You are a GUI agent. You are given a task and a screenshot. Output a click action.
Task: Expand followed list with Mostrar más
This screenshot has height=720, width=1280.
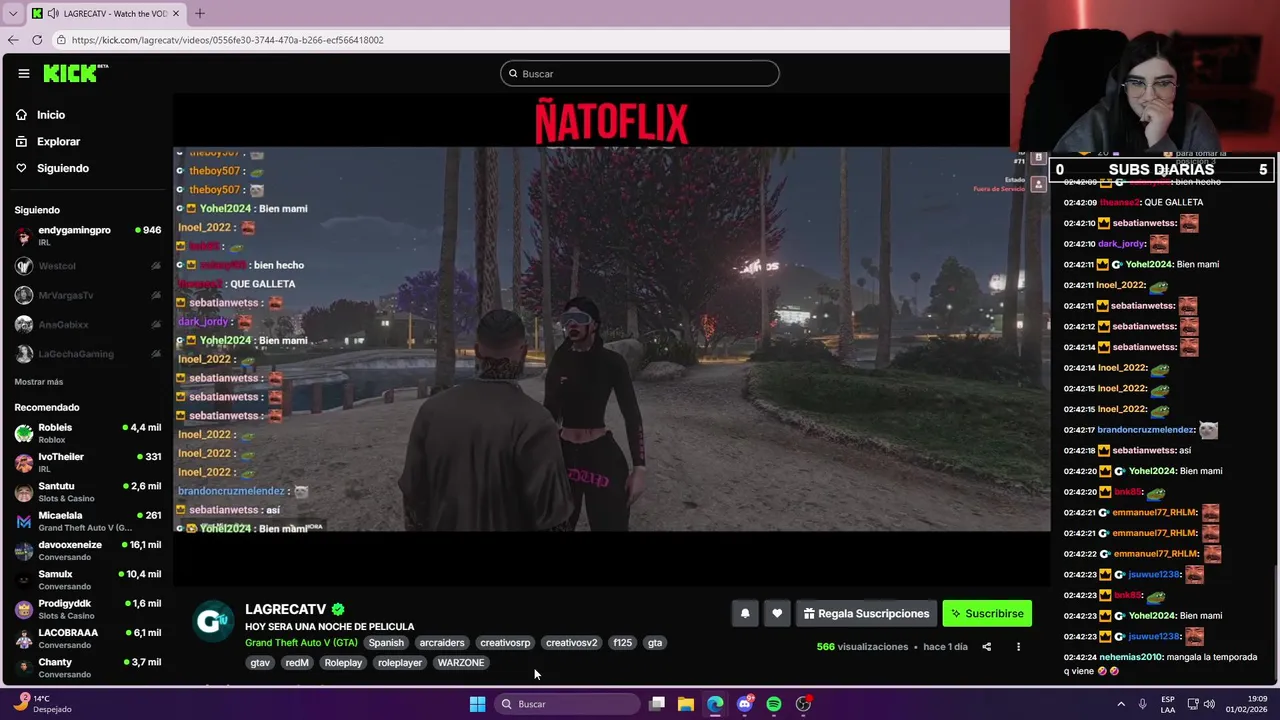click(38, 382)
